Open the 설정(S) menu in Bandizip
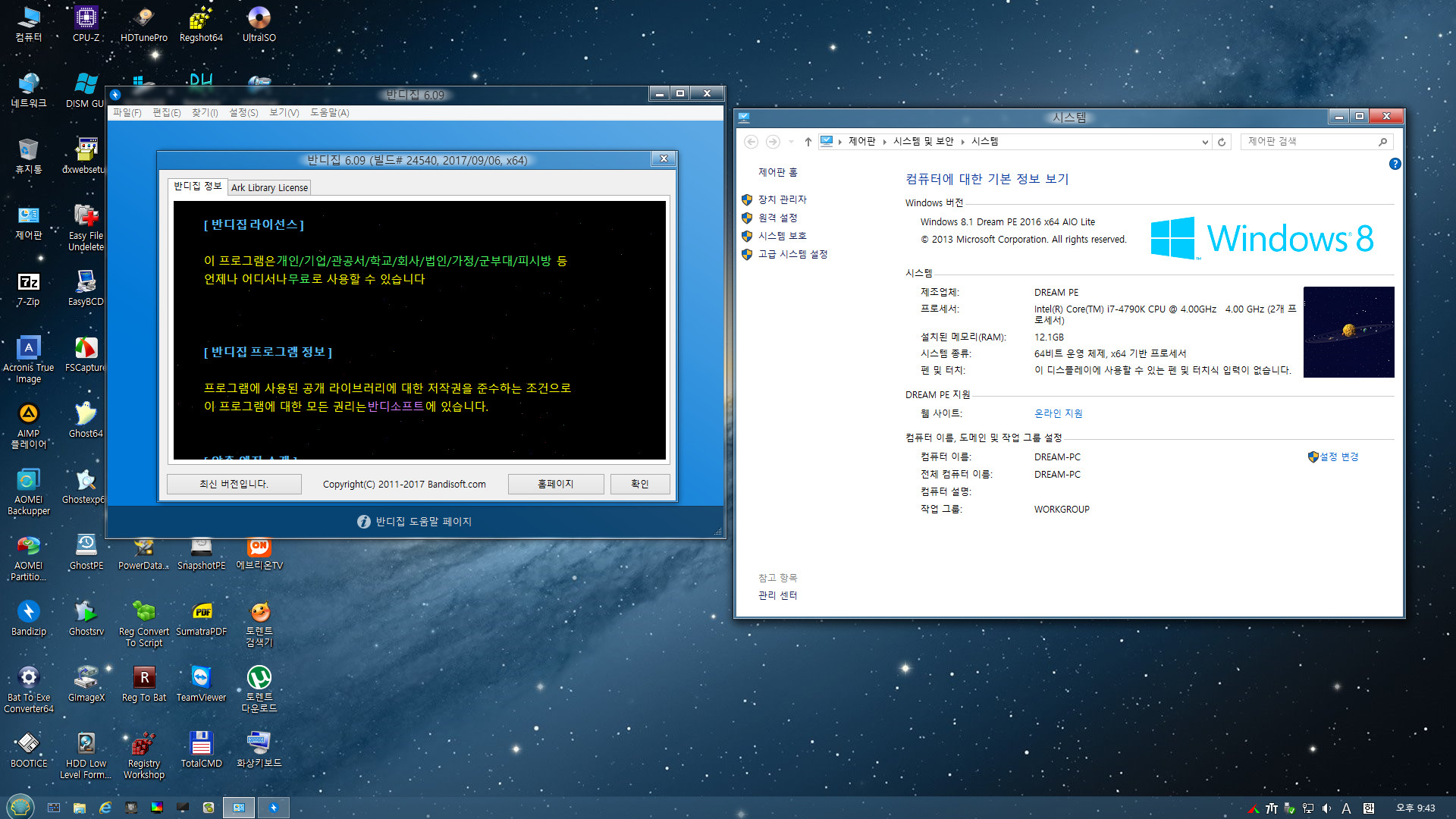 pyautogui.click(x=243, y=112)
